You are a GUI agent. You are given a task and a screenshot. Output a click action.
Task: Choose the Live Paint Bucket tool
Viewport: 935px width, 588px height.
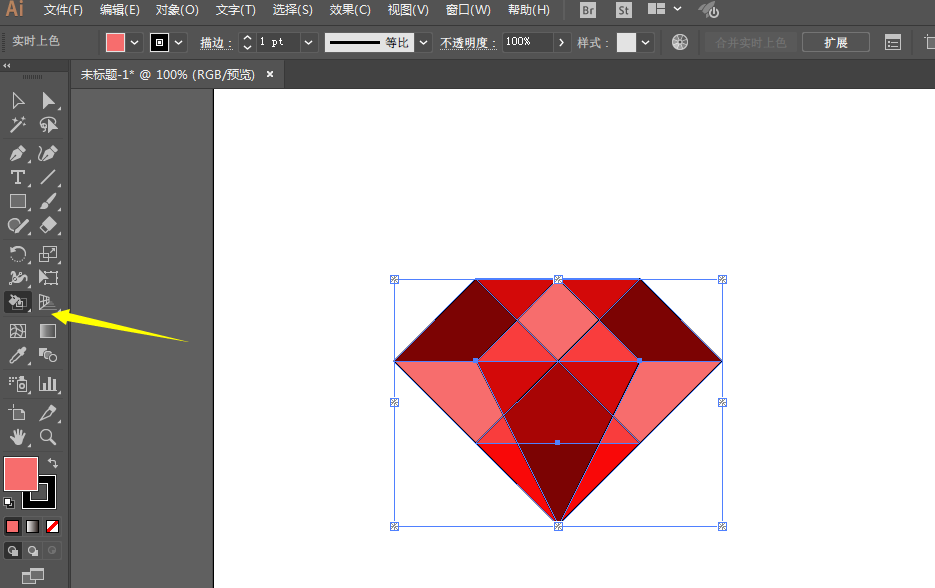[x=18, y=303]
